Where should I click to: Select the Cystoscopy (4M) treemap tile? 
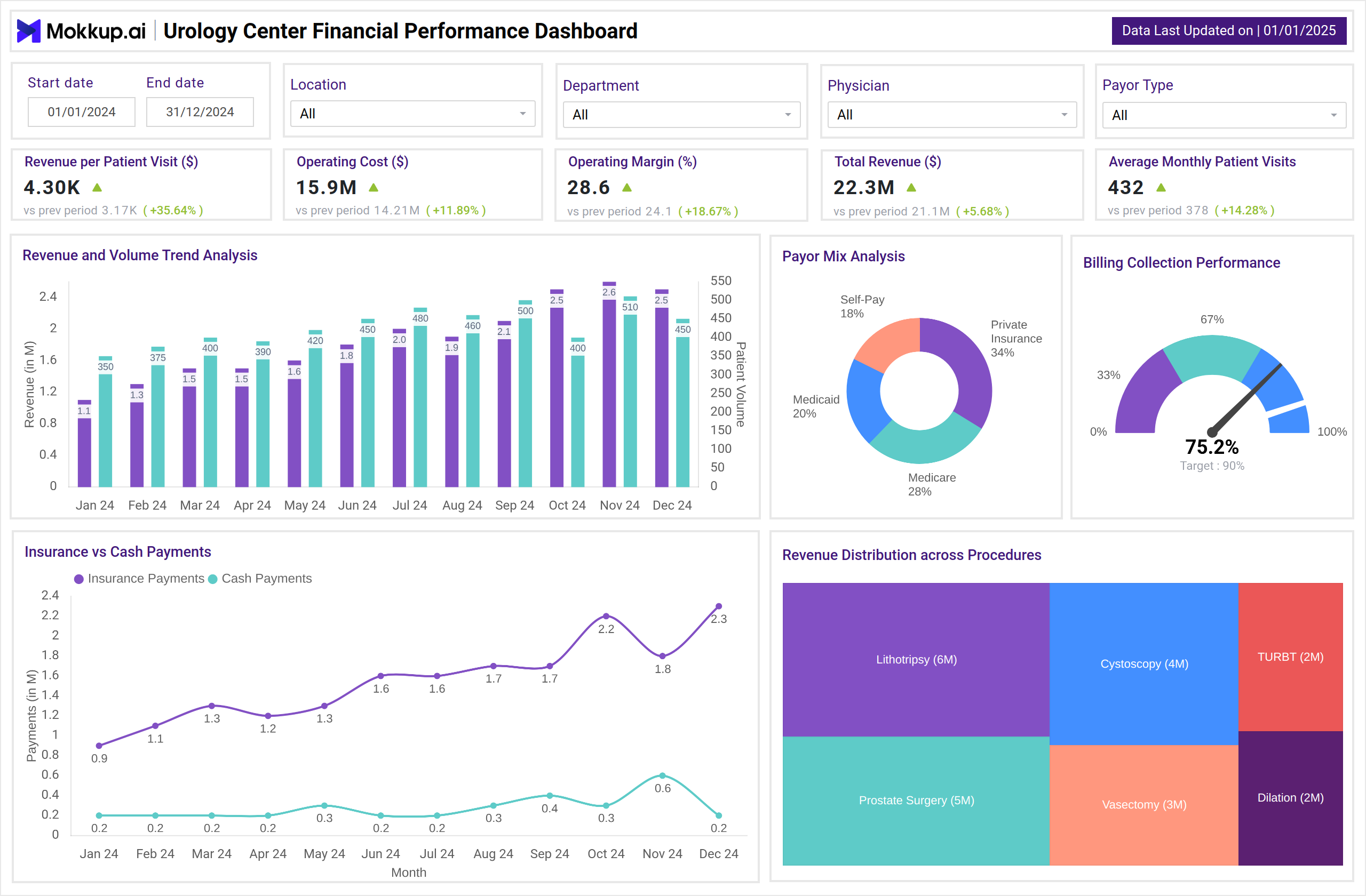[x=1144, y=663]
